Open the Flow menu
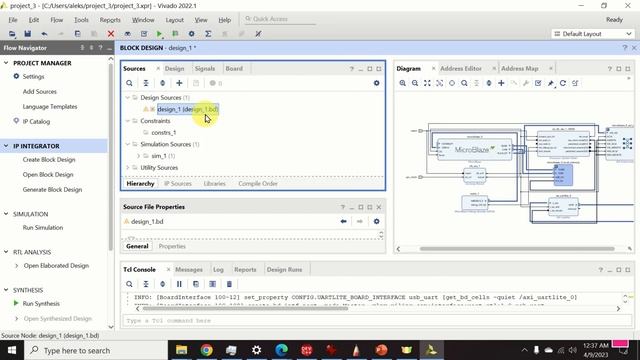Viewport: 640px width, 360px height. 57,20
